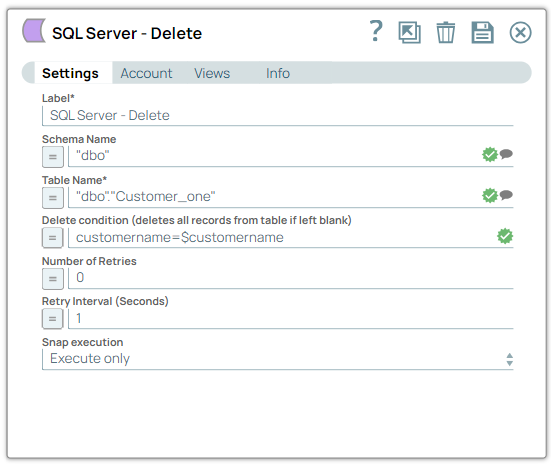Image resolution: width=551 pixels, height=464 pixels.
Task: Toggle expression button for Delete condition
Action: pyautogui.click(x=53, y=238)
